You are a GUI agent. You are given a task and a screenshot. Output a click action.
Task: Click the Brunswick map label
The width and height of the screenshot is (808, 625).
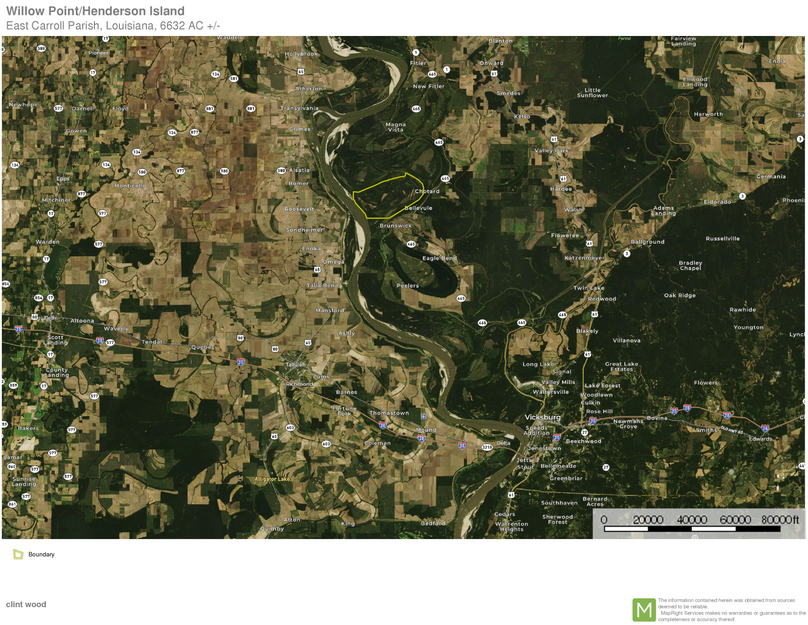pyautogui.click(x=396, y=226)
